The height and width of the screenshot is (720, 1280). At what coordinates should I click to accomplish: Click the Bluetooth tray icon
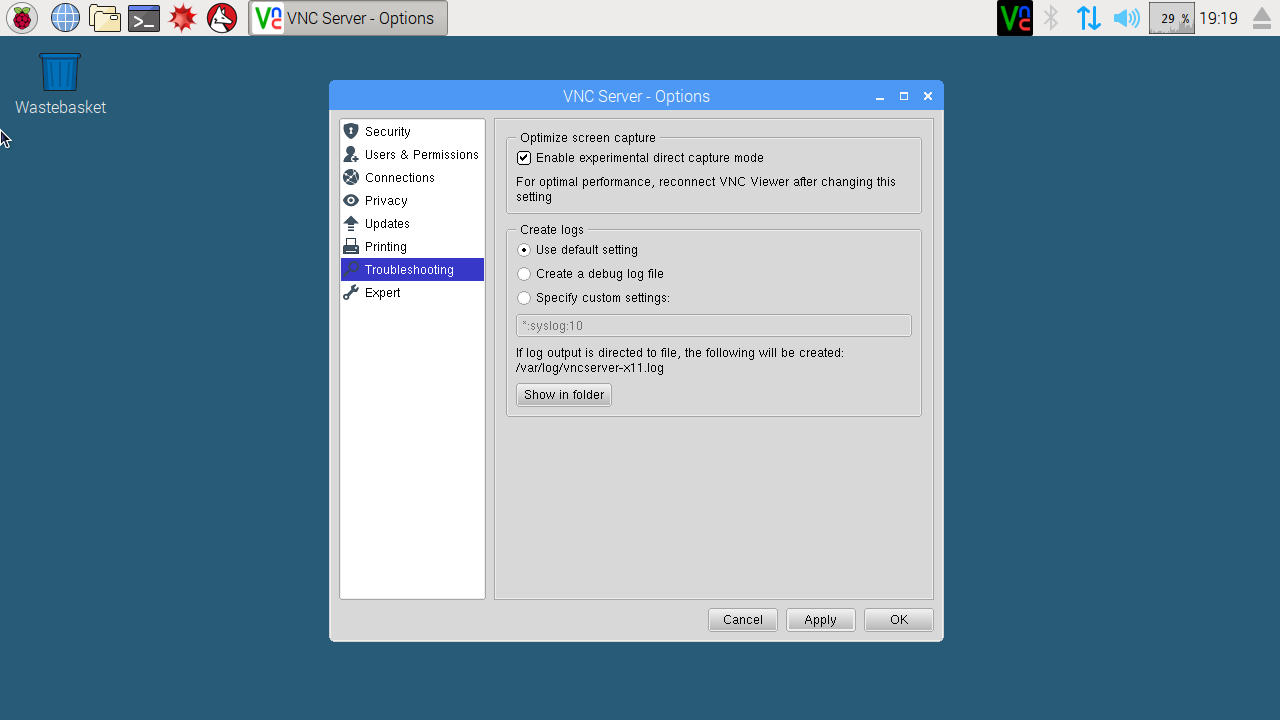click(1051, 18)
